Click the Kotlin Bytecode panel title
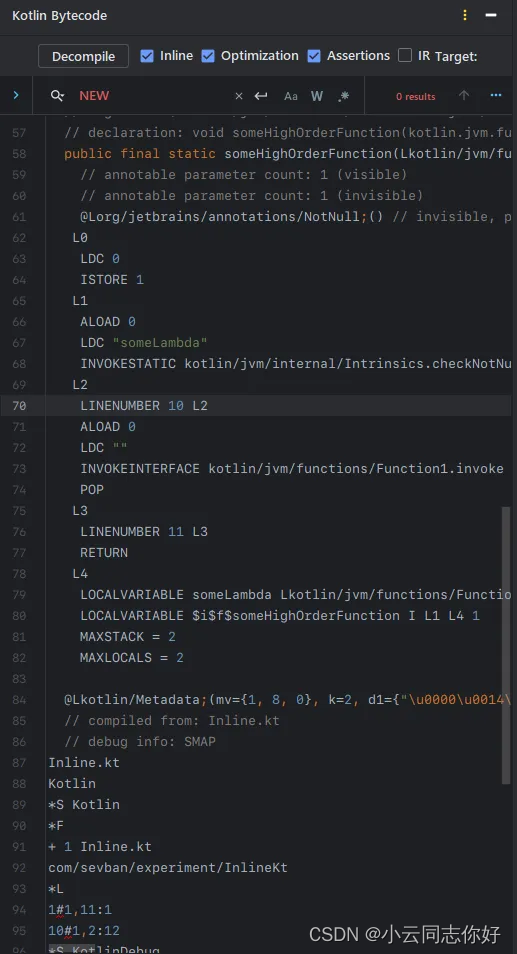This screenshot has height=954, width=517. click(x=60, y=16)
